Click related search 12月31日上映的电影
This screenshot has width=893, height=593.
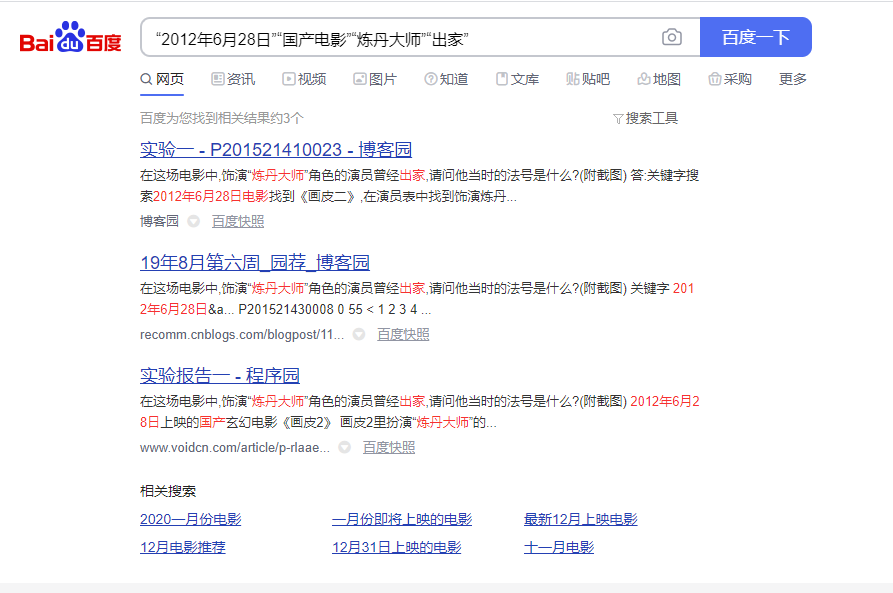[x=396, y=547]
